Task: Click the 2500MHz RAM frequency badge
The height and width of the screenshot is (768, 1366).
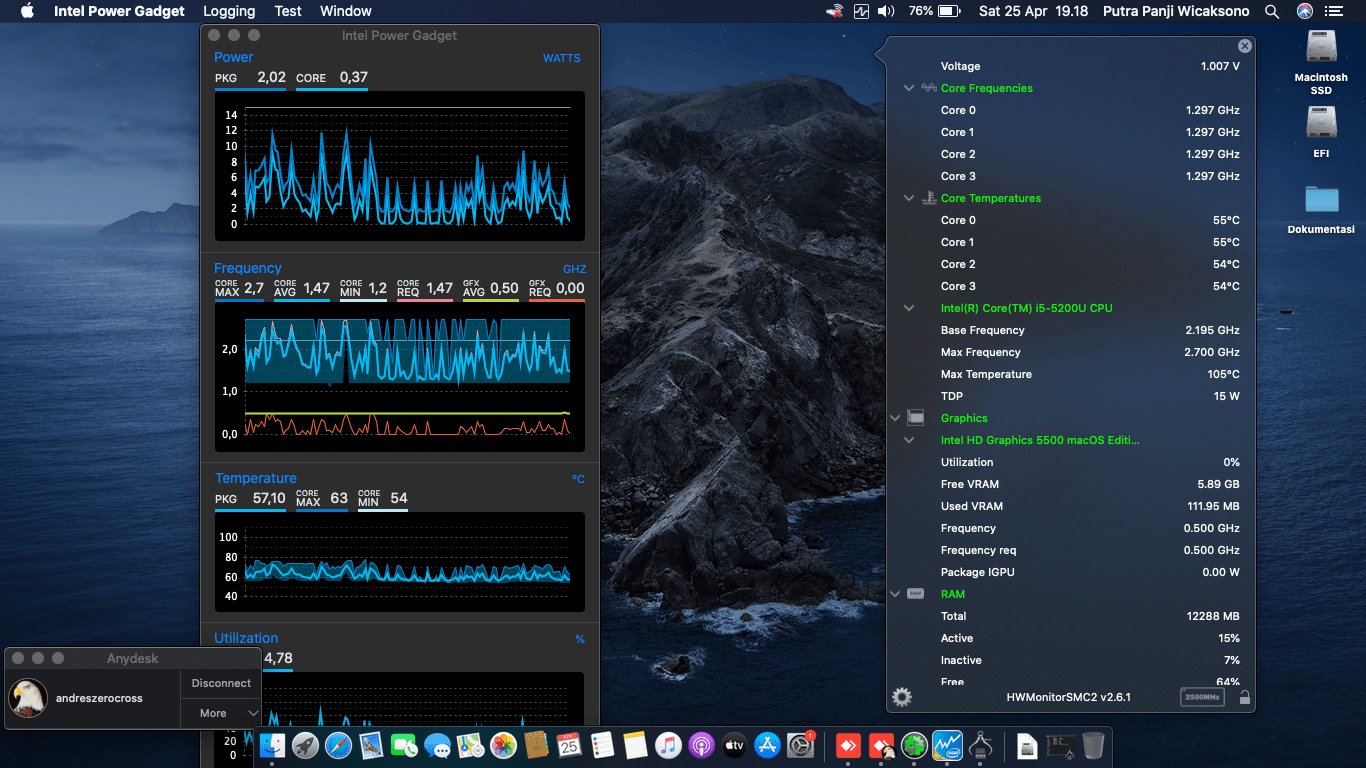Action: click(1202, 697)
